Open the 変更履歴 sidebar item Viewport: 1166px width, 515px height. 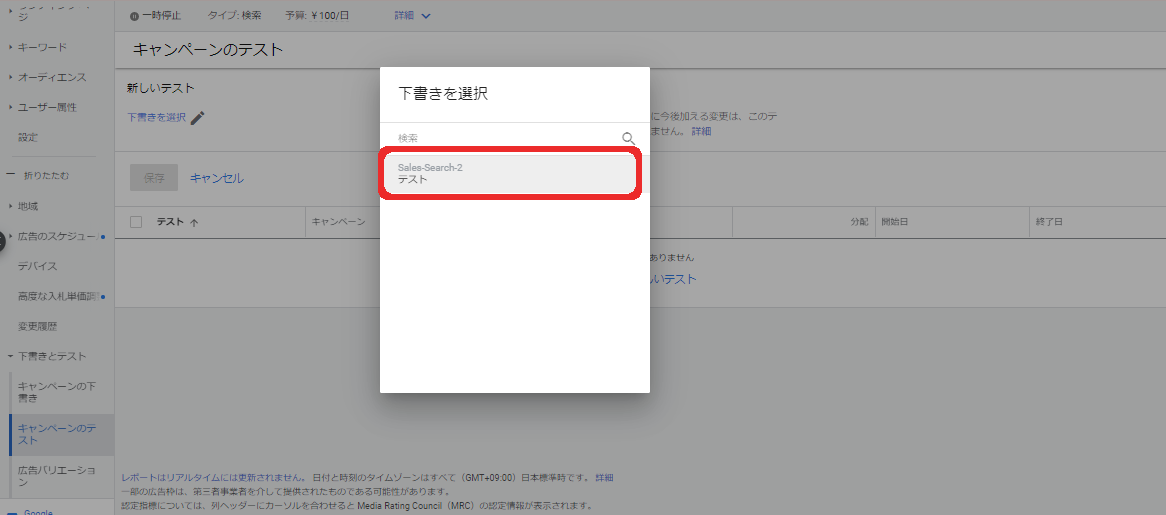coord(38,326)
